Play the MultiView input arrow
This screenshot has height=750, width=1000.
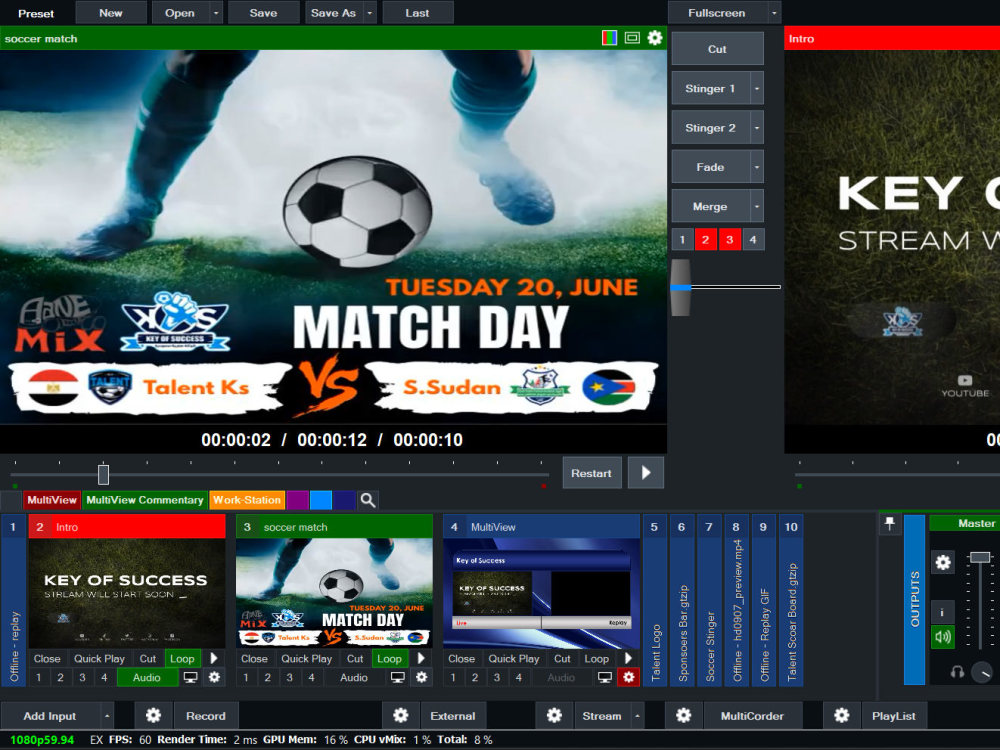(x=628, y=658)
